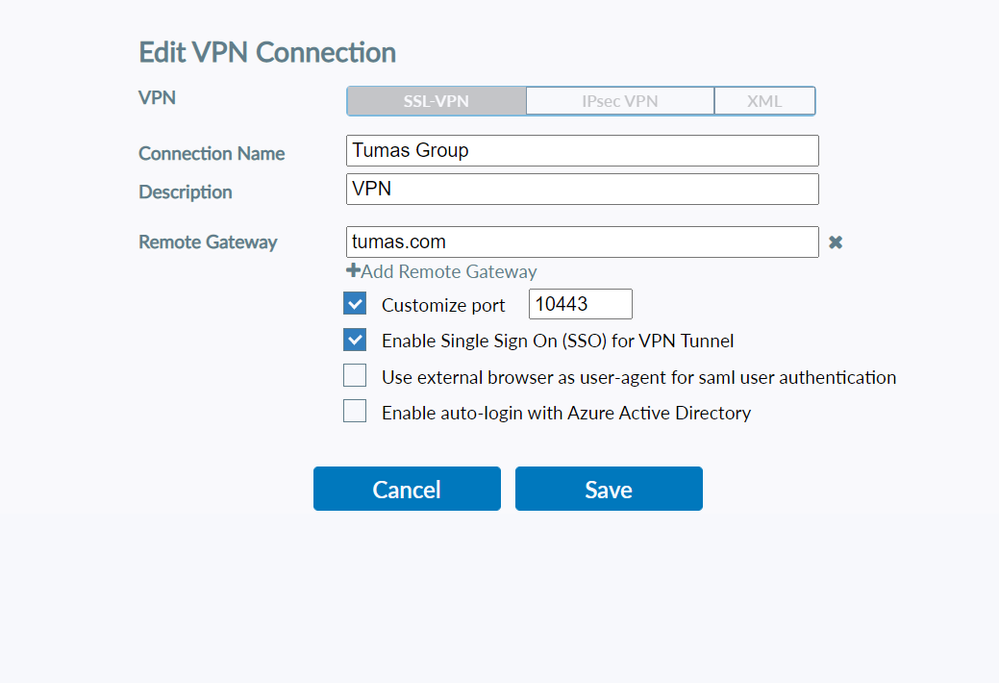Click the plus icon to add a gateway

pos(353,271)
